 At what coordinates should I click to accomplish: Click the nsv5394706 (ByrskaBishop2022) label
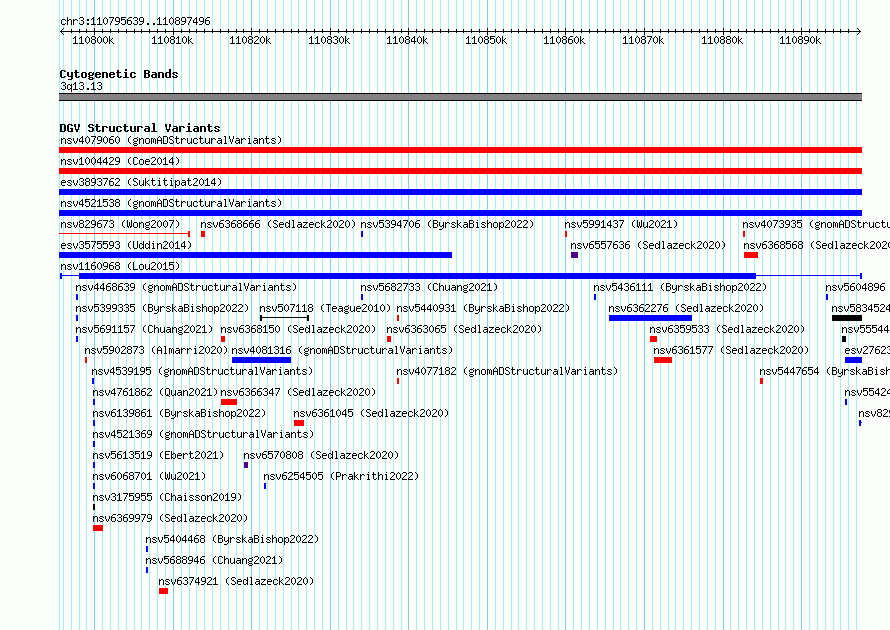click(x=447, y=224)
